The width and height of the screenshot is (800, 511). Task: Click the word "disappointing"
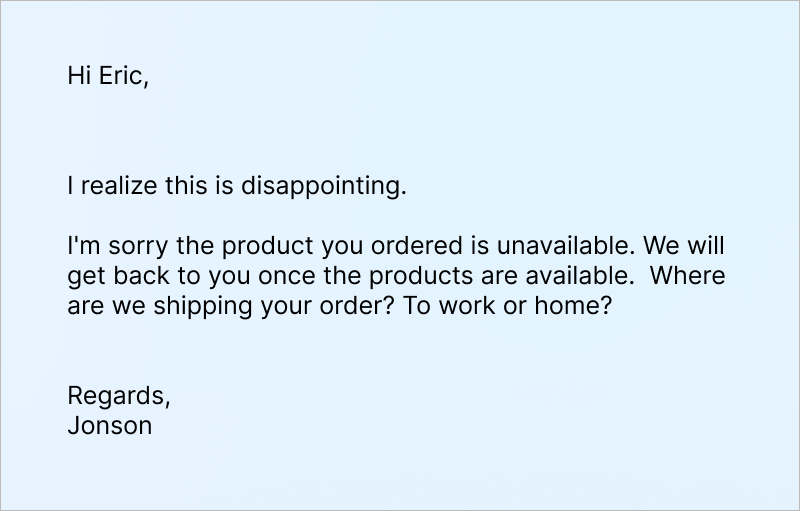click(x=323, y=187)
